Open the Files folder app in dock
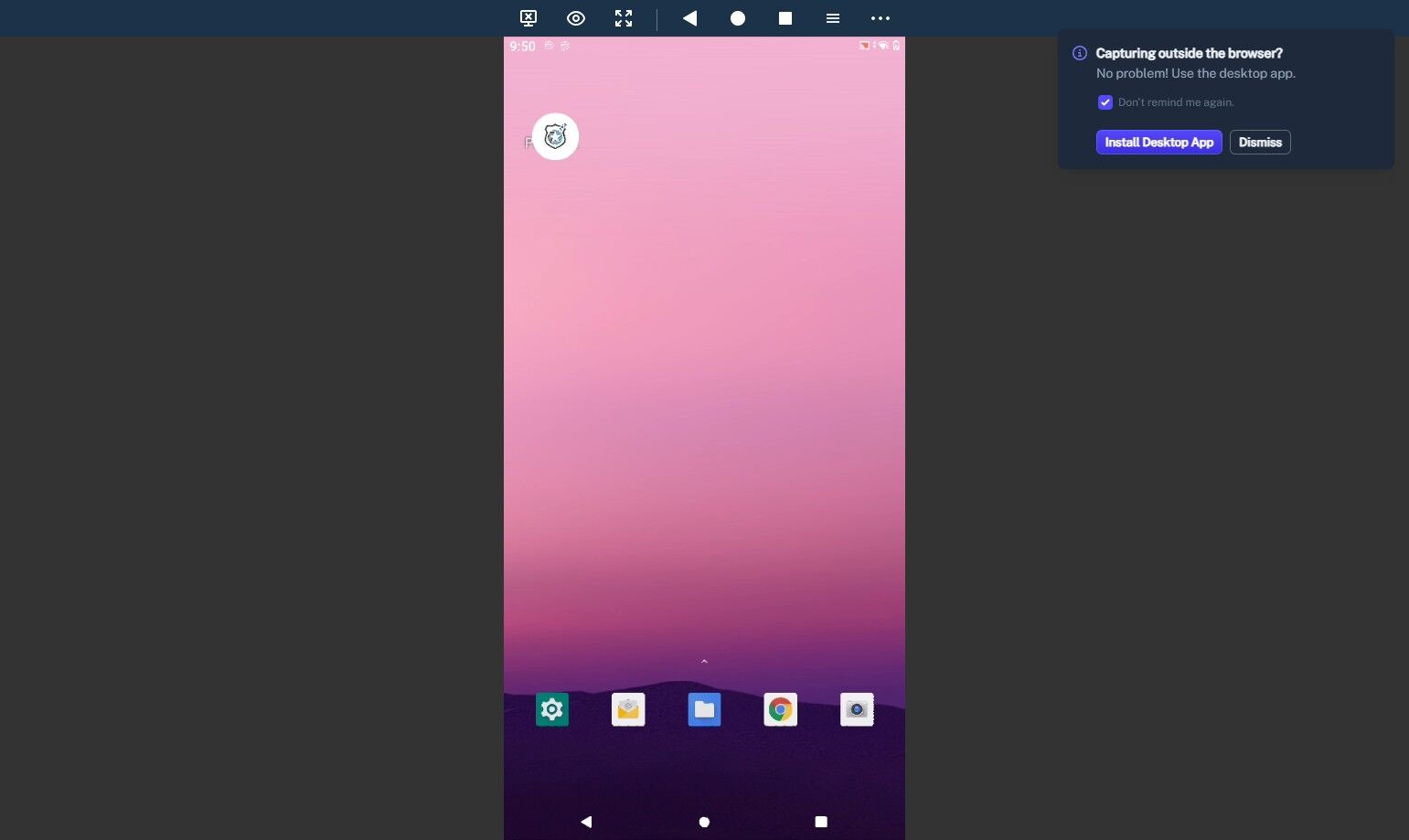 [704, 709]
